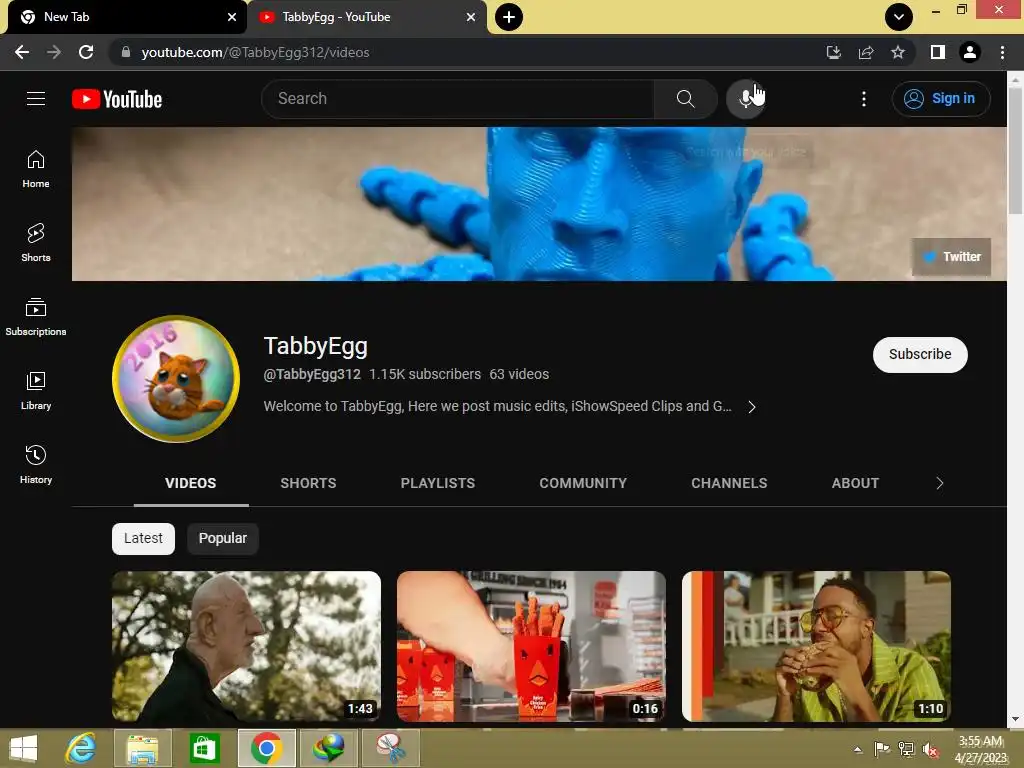Viewport: 1024px width, 768px height.
Task: Toggle browser side panel icon
Action: click(938, 52)
